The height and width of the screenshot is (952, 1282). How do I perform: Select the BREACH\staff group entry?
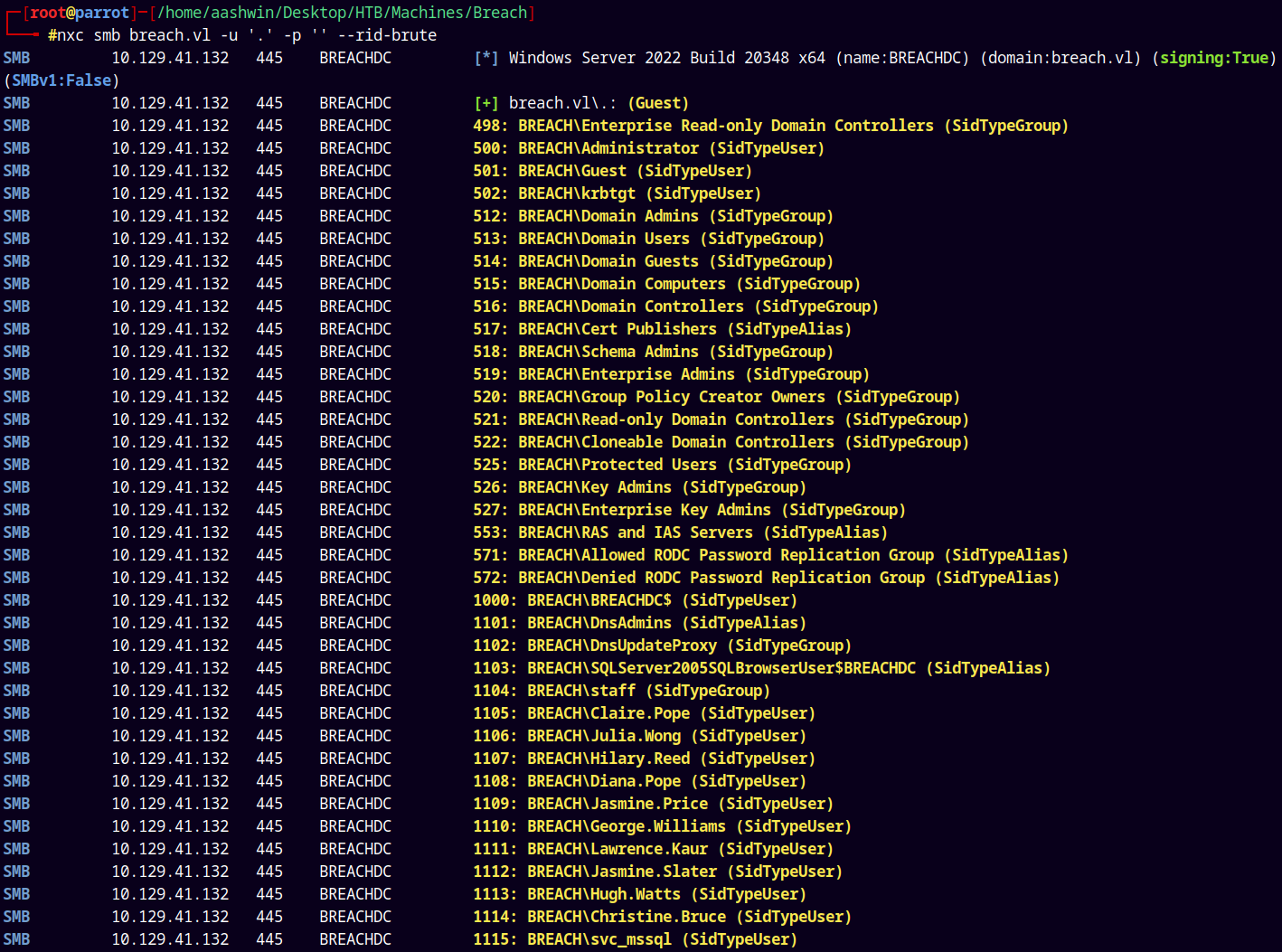(647, 691)
